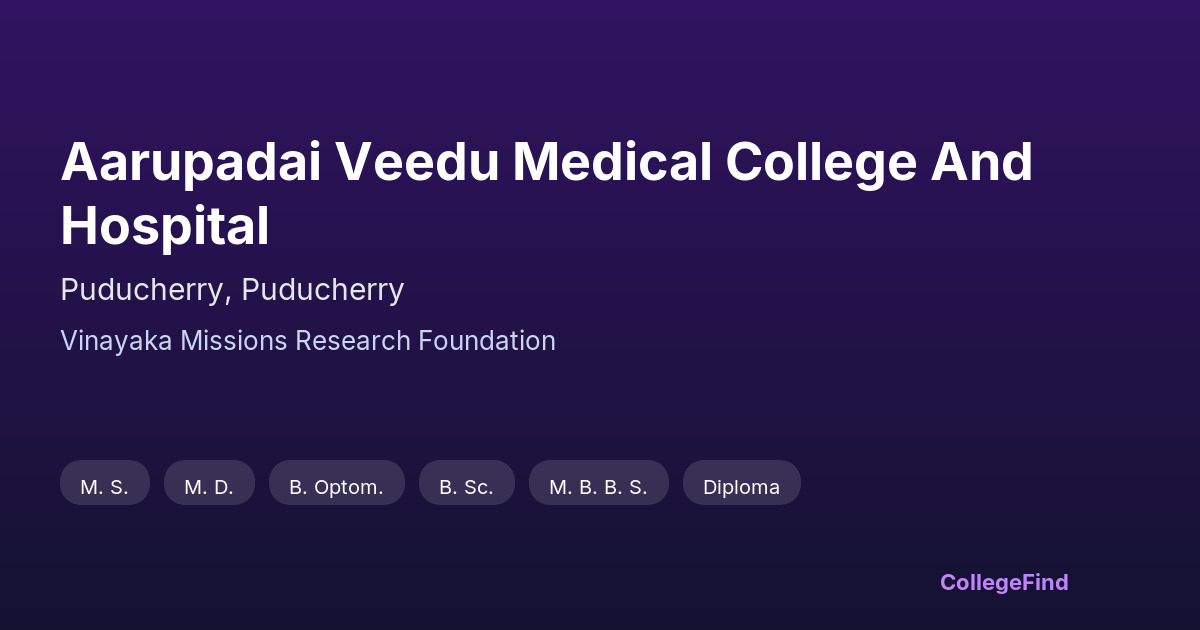Click the word "College" in the heading

(821, 162)
